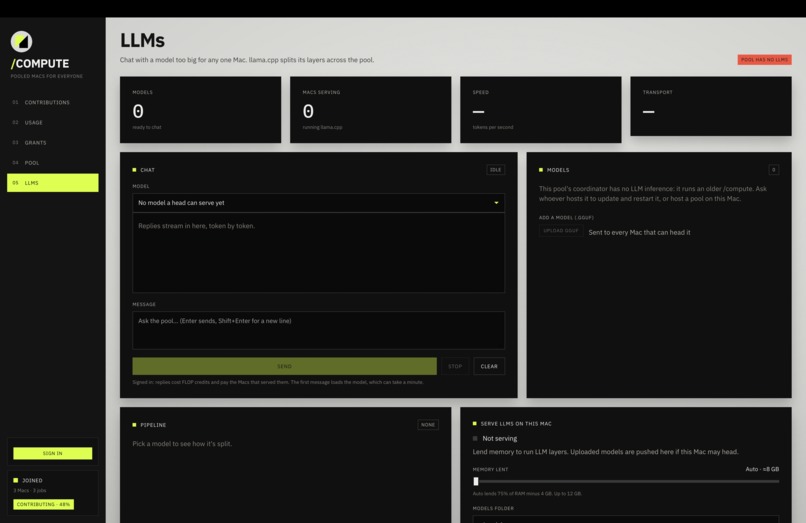Click the Memory Lent slider handle

[x=476, y=481]
